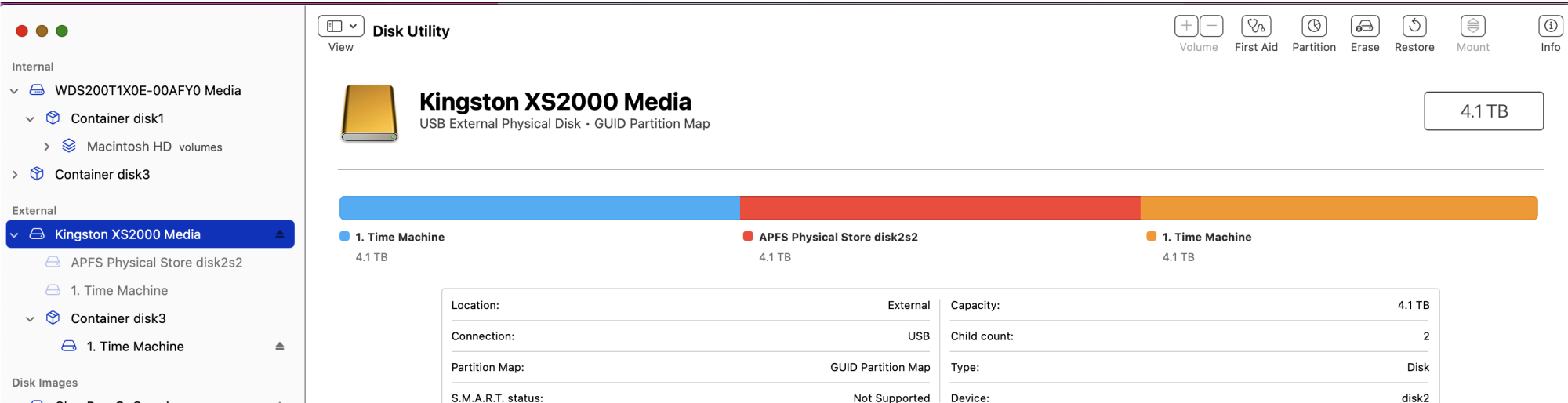Click the APFS Physical Store drive icon
The height and width of the screenshot is (403, 1568).
pos(53,262)
